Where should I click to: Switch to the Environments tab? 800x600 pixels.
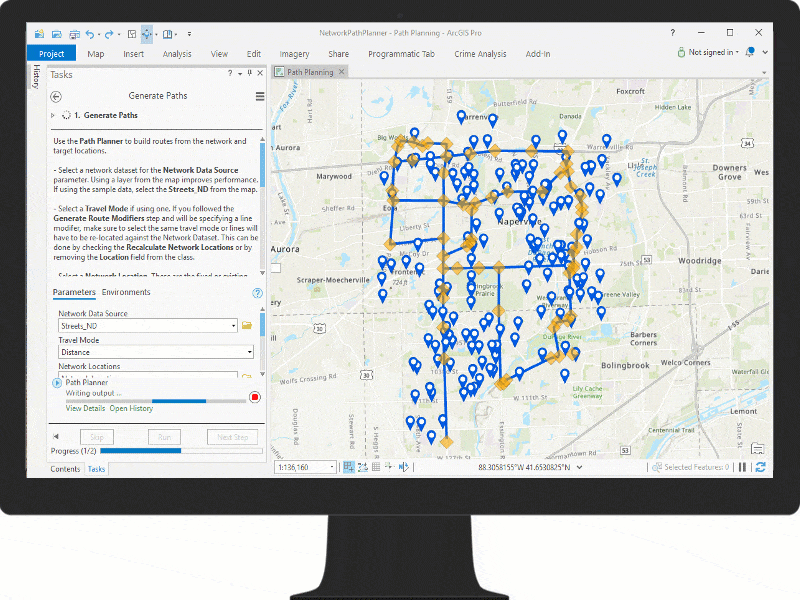point(126,292)
